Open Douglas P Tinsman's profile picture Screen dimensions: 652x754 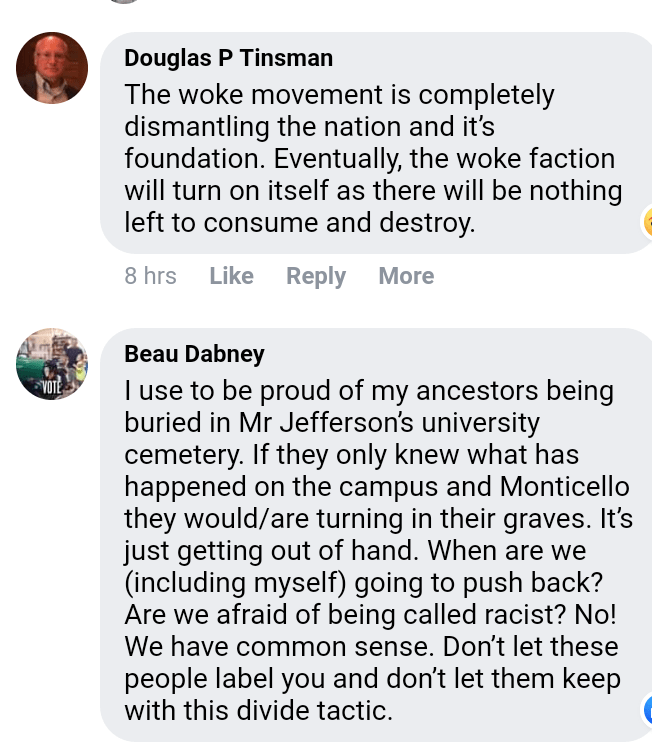pyautogui.click(x=52, y=68)
